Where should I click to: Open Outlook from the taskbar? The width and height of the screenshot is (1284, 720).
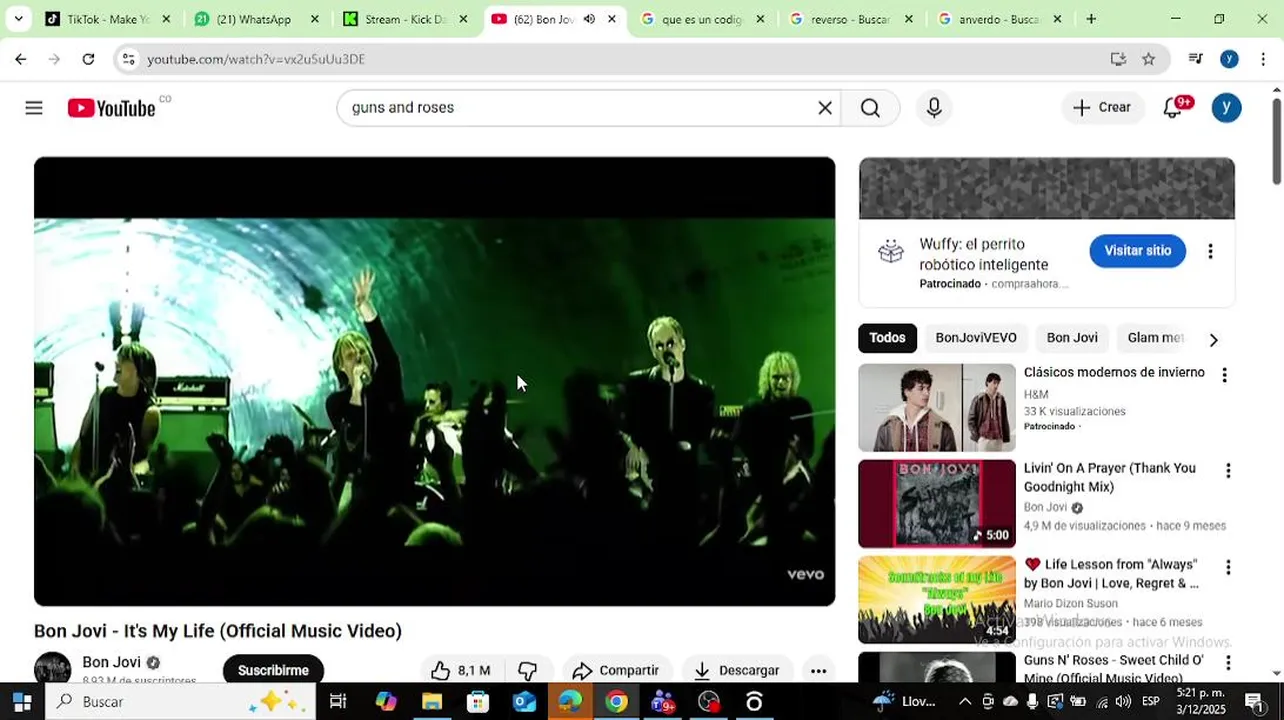(524, 701)
